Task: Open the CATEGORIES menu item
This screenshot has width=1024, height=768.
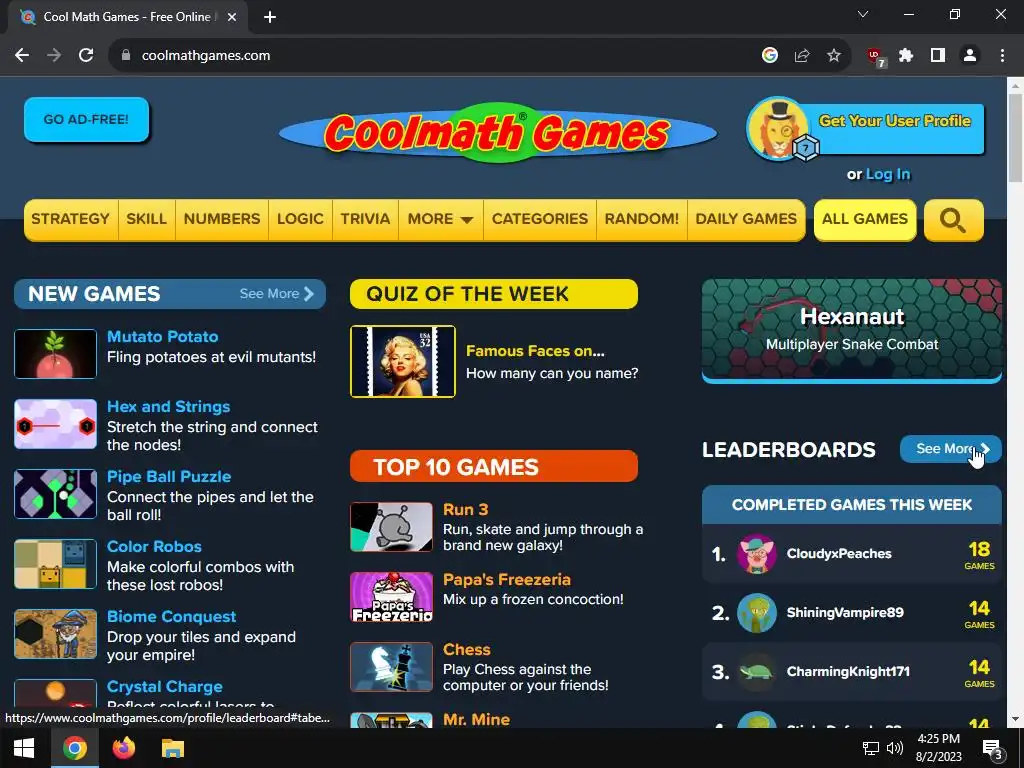Action: coord(540,219)
